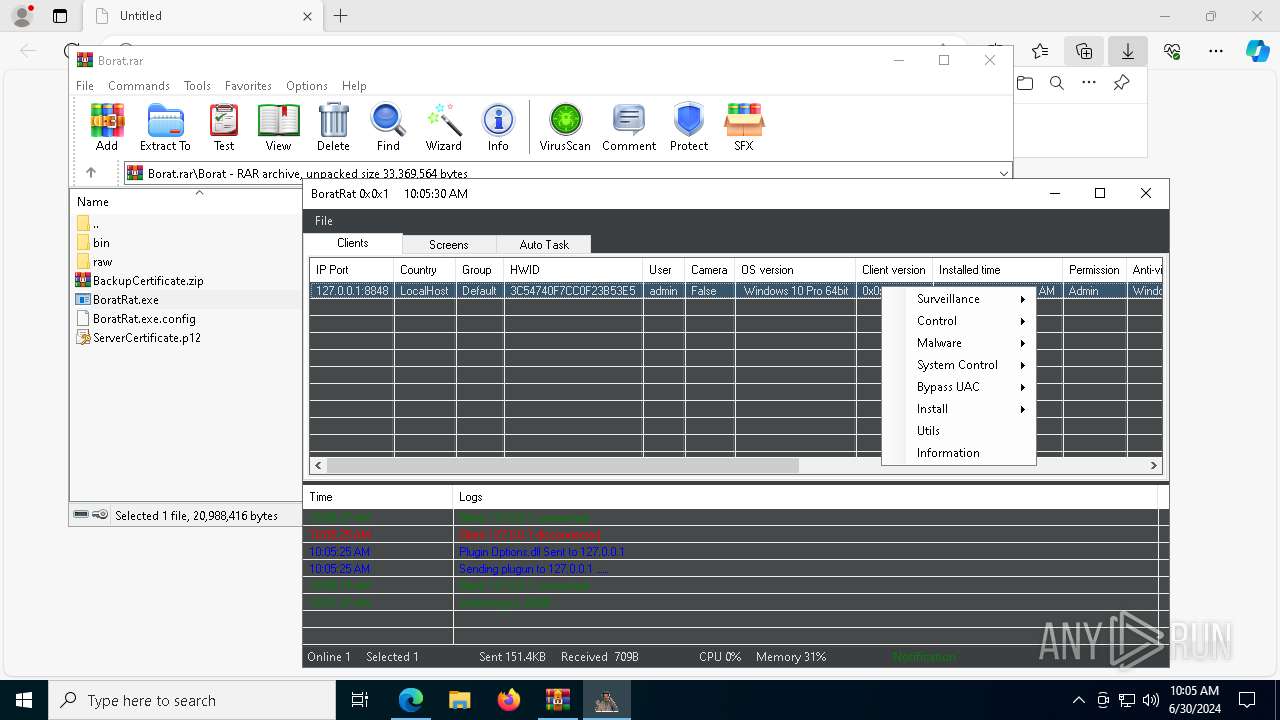Open the Options menu in WinRAR
Screen dimensions: 1280x720
[x=307, y=86]
